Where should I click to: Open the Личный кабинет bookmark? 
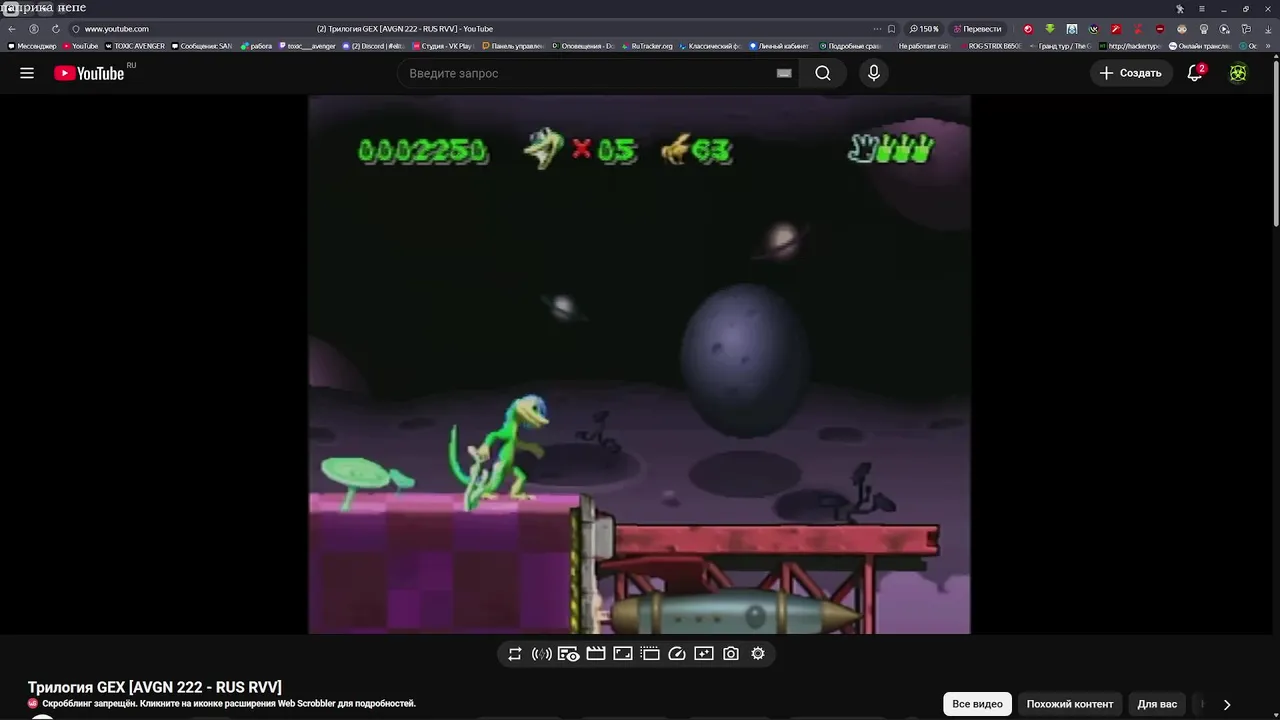click(x=781, y=46)
